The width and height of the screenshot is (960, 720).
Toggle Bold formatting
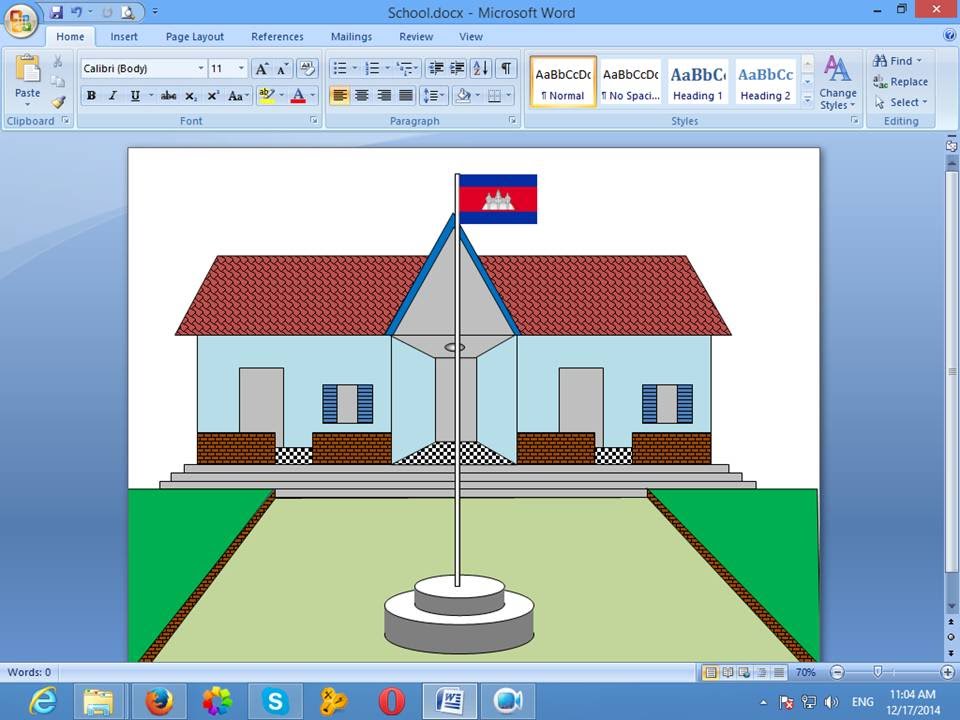point(91,95)
